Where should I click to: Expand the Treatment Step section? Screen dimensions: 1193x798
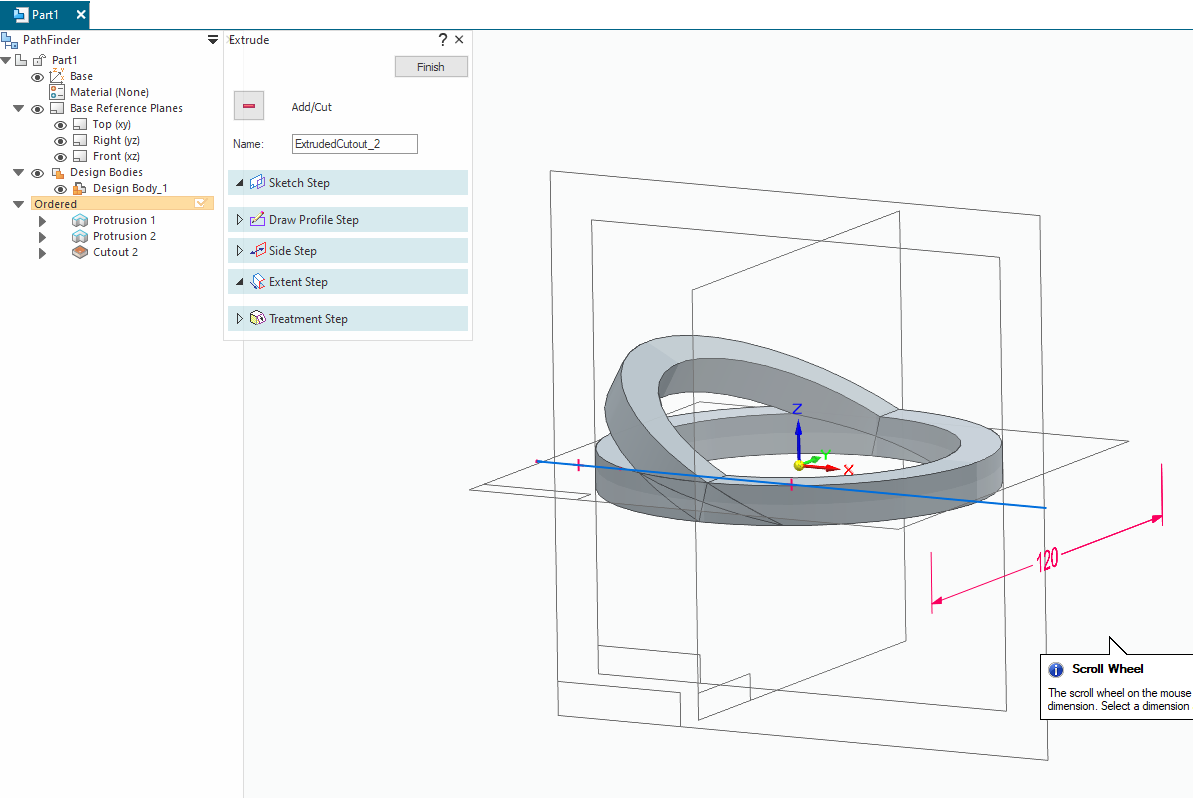tap(240, 319)
